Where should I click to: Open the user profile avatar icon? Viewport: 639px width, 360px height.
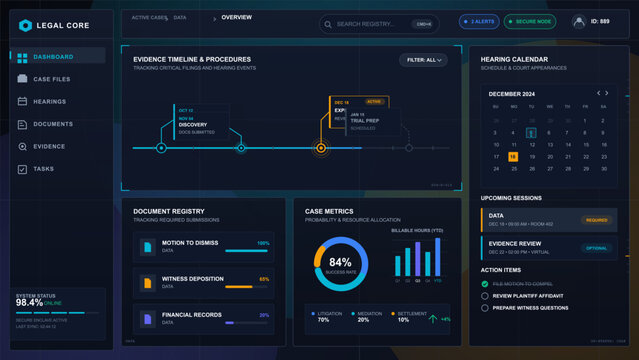[579, 22]
